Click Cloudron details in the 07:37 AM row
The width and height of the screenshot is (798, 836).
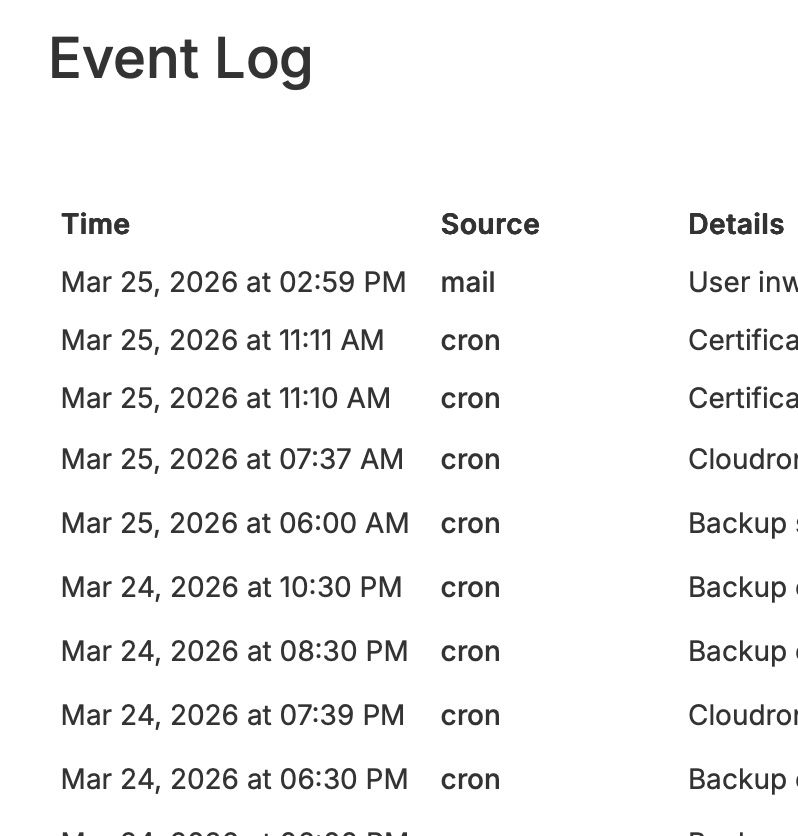742,460
